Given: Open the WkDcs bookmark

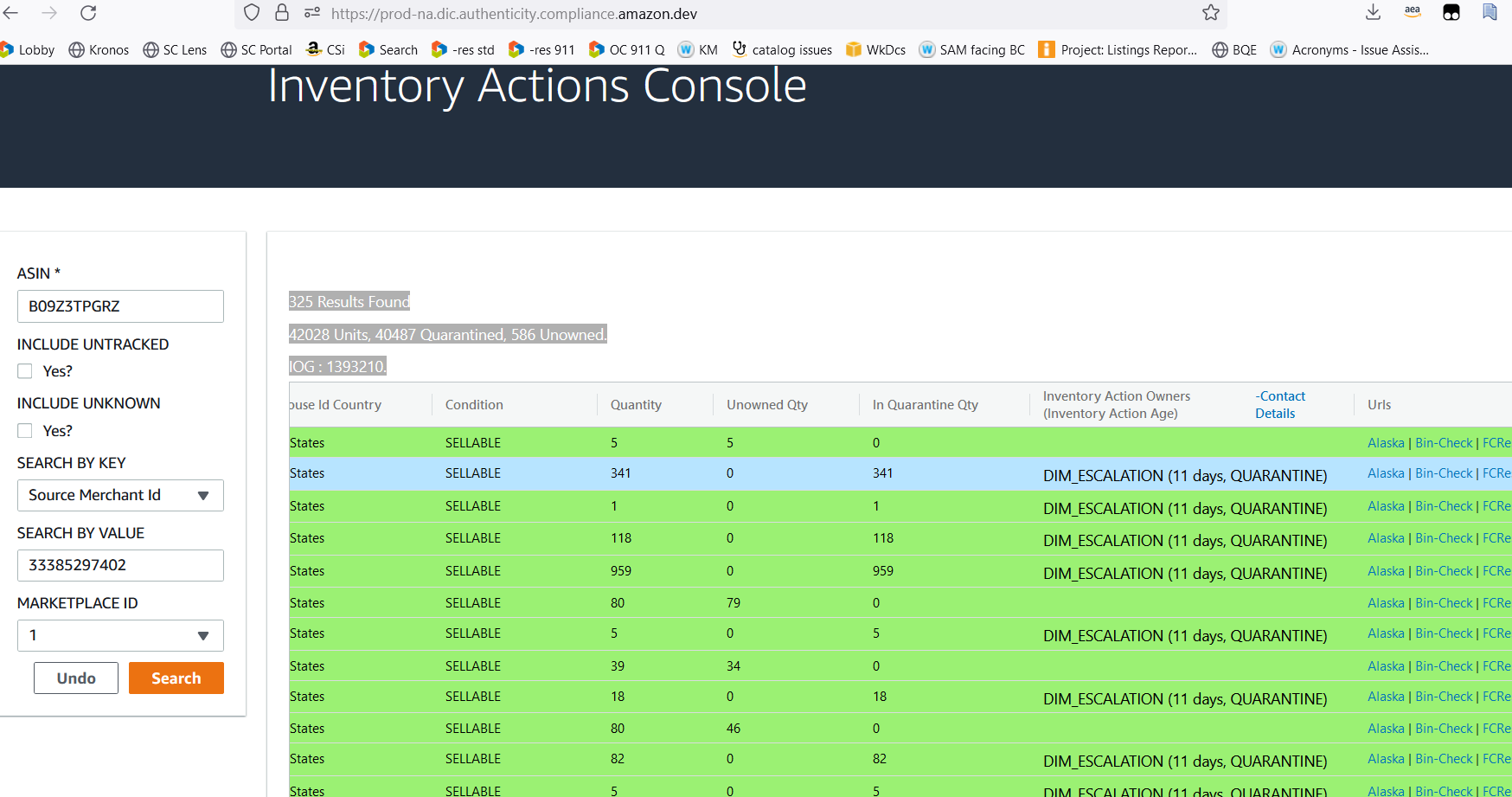Looking at the screenshot, I should coord(875,50).
